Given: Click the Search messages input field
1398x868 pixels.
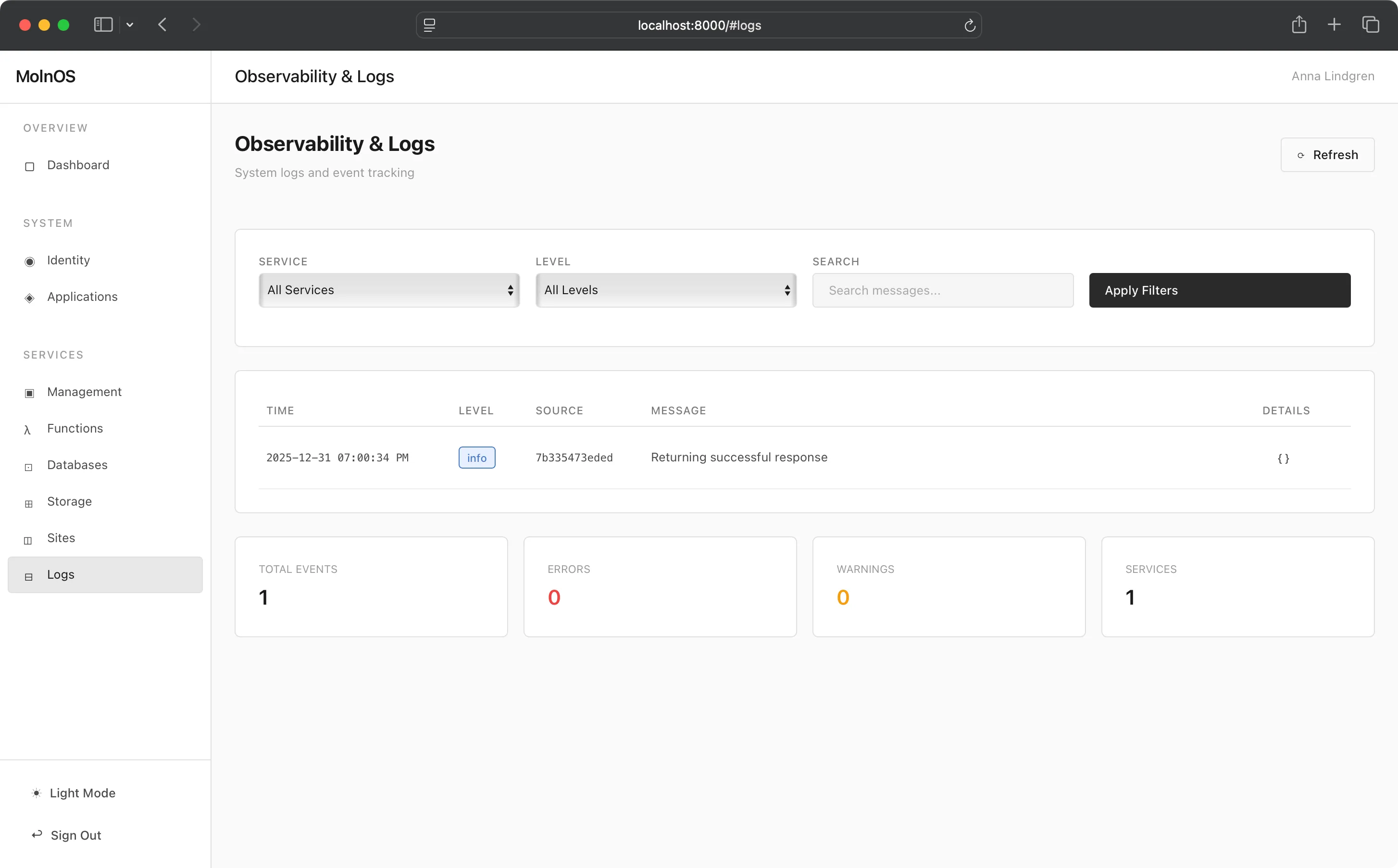Looking at the screenshot, I should click(942, 290).
